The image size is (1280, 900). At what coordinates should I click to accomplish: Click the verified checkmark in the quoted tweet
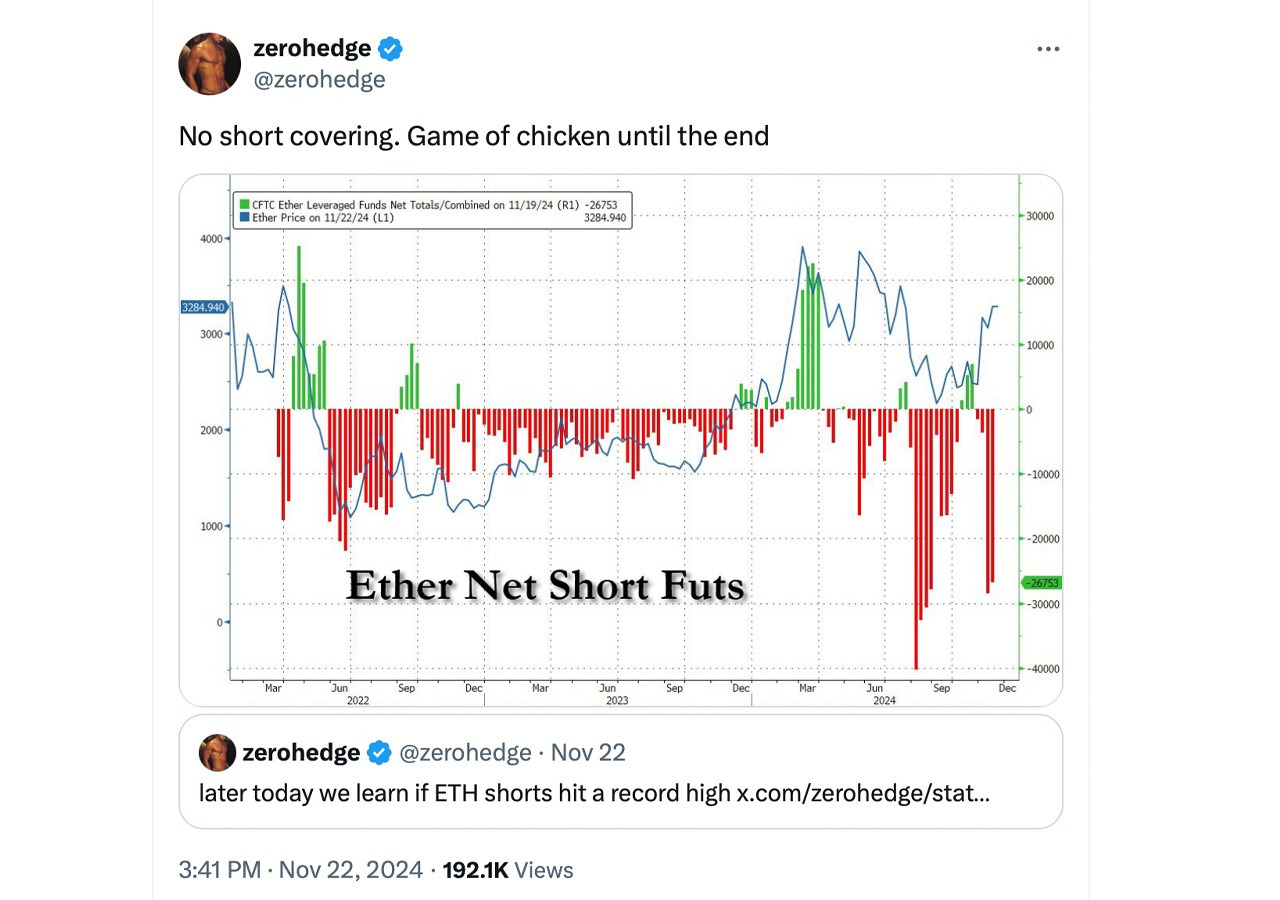coord(378,752)
